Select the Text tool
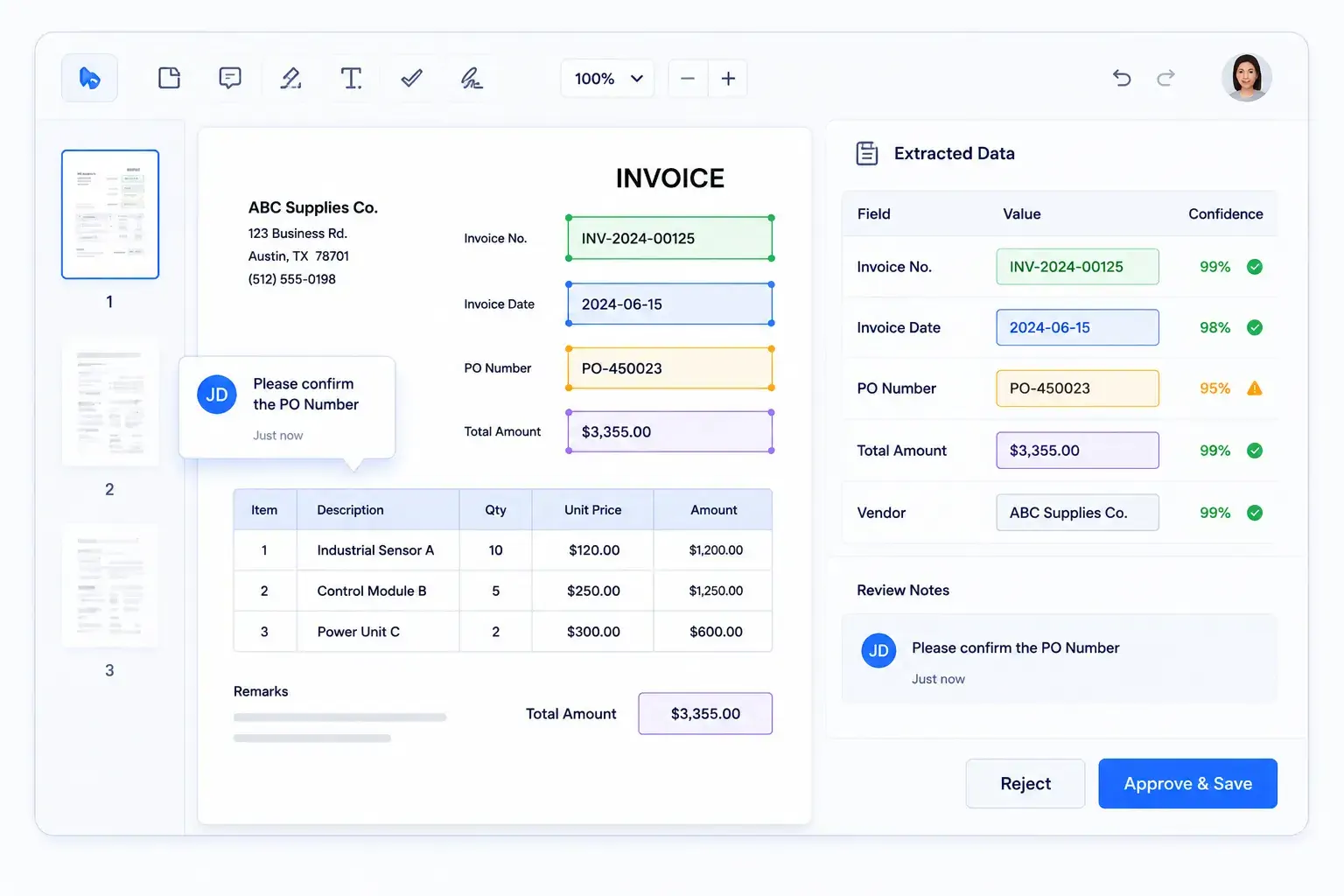This screenshot has width=1344, height=896. point(351,78)
